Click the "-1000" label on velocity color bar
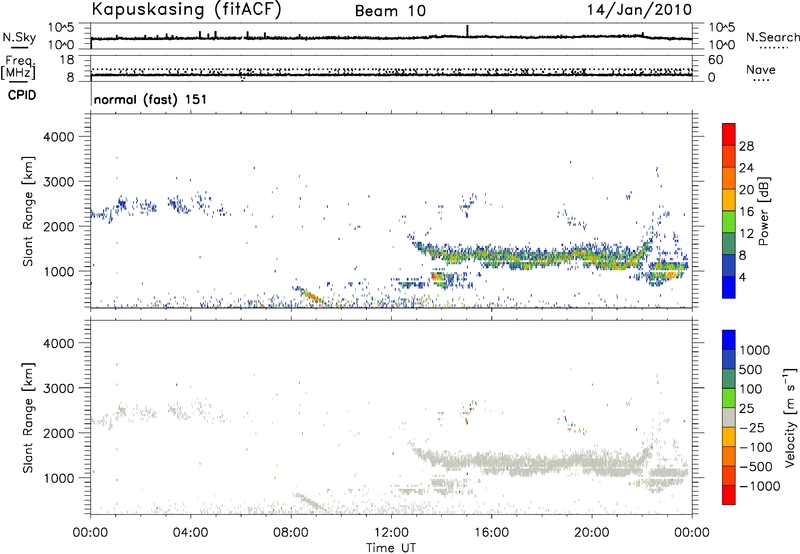 pyautogui.click(x=759, y=486)
